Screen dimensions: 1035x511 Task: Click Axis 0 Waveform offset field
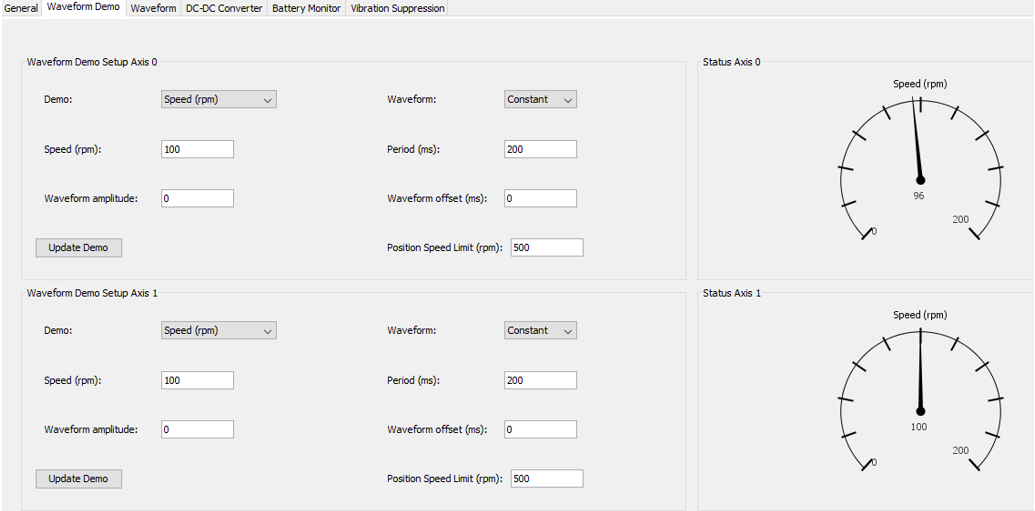click(540, 198)
